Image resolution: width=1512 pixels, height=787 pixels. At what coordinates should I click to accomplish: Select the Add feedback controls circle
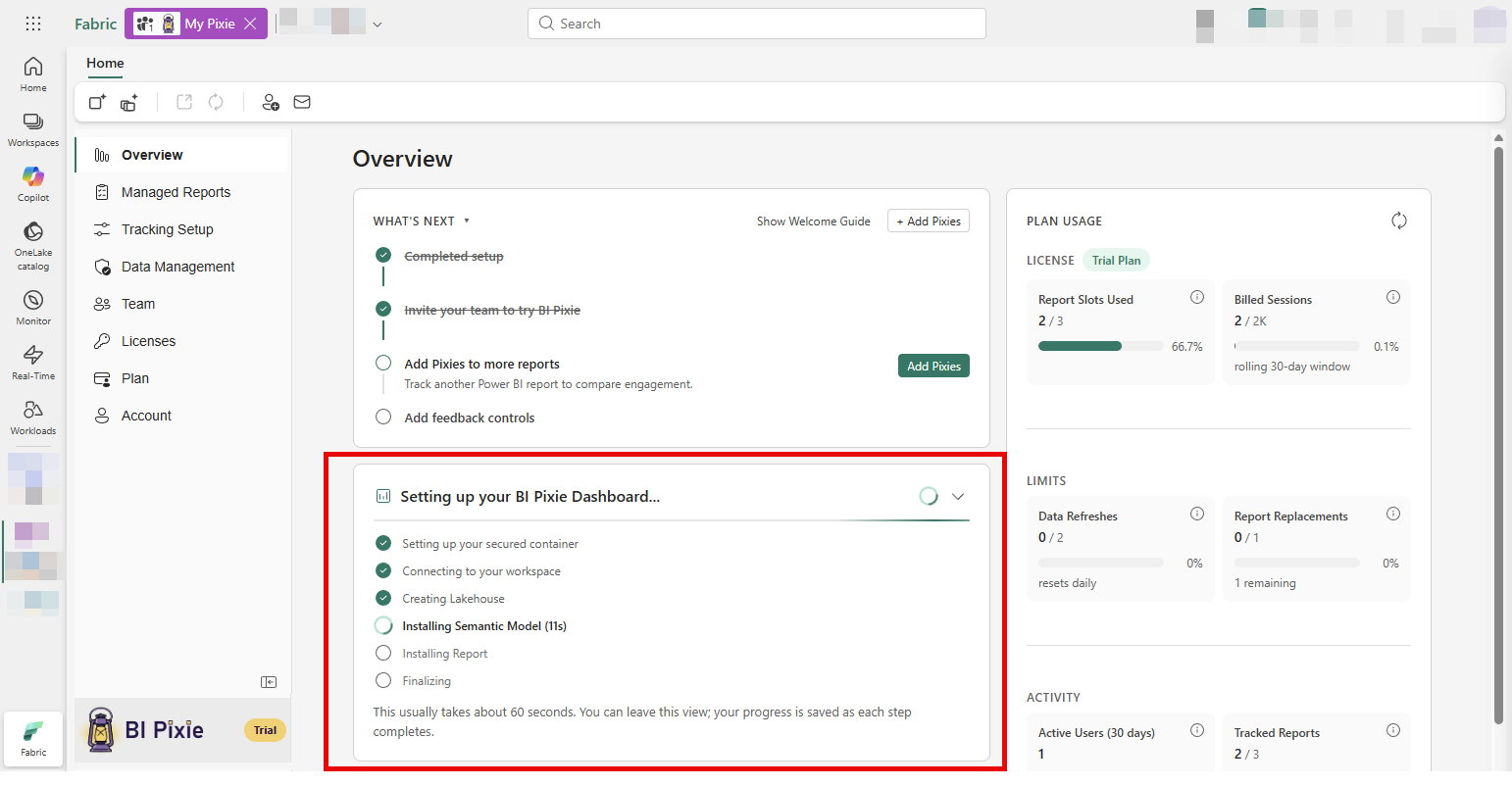click(383, 417)
